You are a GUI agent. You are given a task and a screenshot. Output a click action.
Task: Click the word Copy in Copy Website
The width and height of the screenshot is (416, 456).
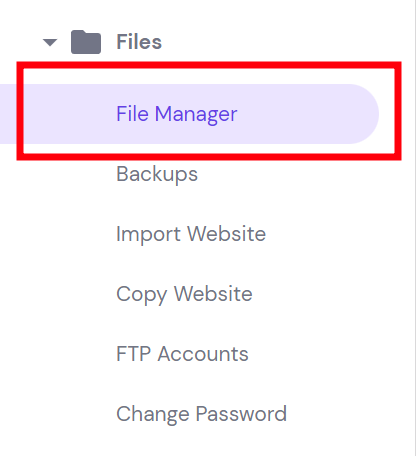142,295
